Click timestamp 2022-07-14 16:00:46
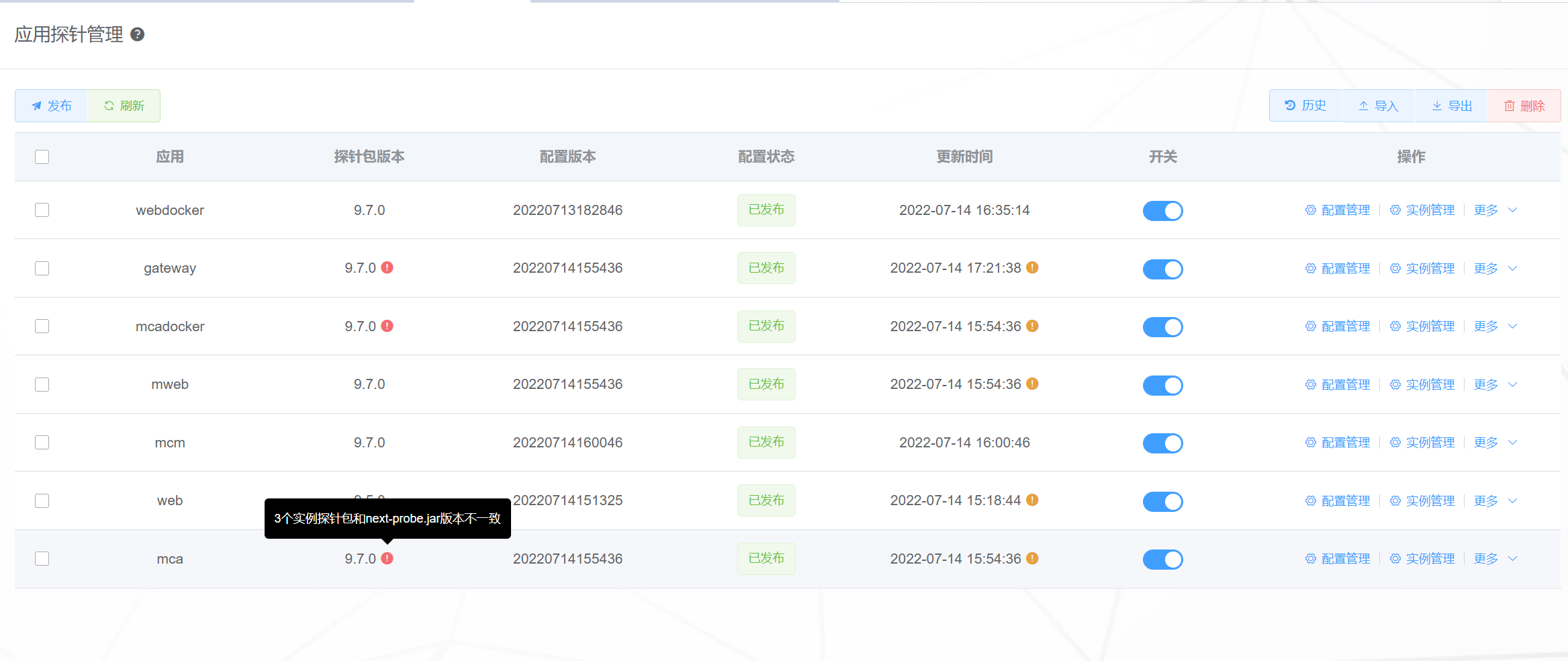 pos(964,443)
